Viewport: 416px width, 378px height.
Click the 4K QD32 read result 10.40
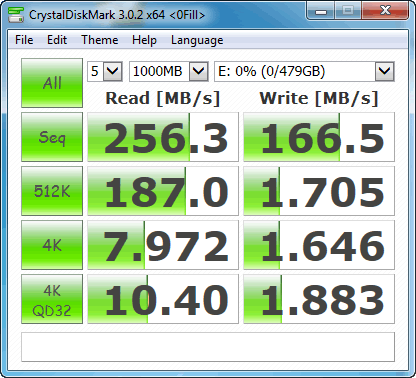(163, 299)
